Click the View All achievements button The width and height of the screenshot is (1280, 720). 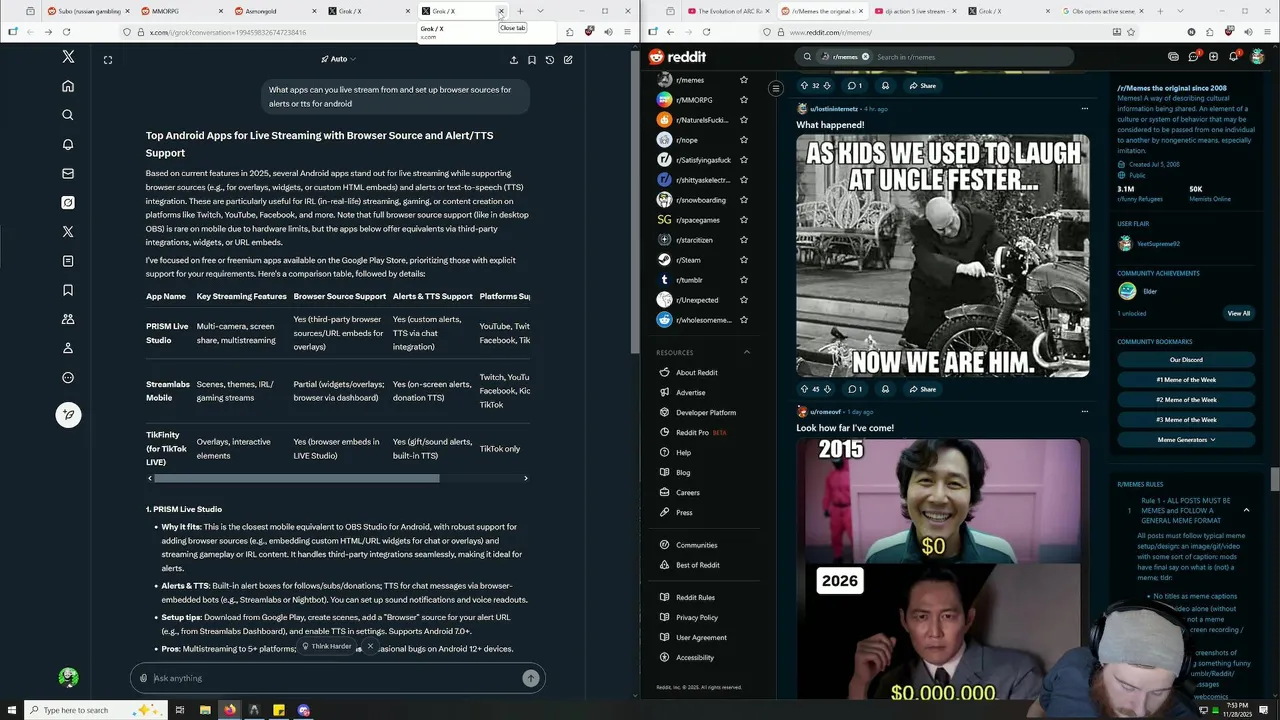(1238, 313)
